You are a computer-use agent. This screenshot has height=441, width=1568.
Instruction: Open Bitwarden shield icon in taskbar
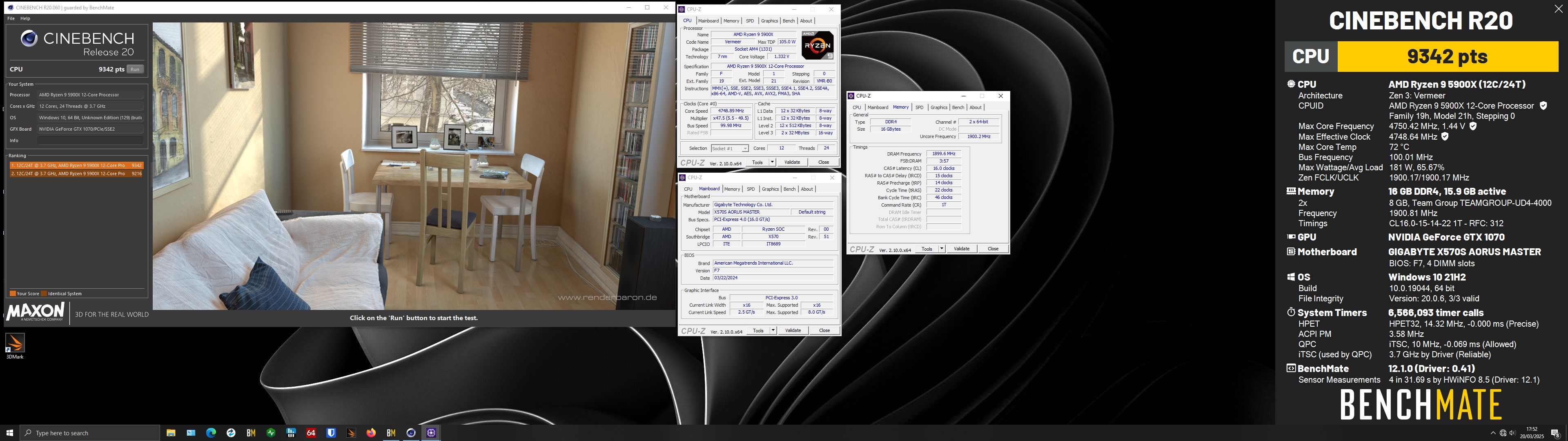coord(331,433)
